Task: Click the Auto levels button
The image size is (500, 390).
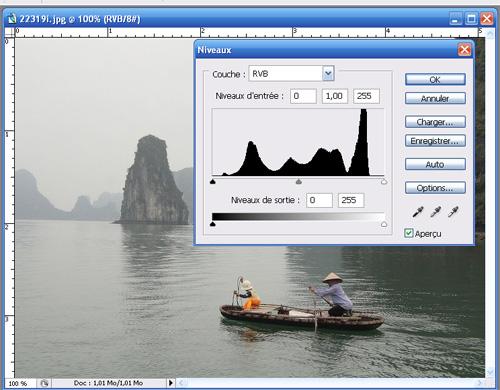Action: tap(435, 164)
